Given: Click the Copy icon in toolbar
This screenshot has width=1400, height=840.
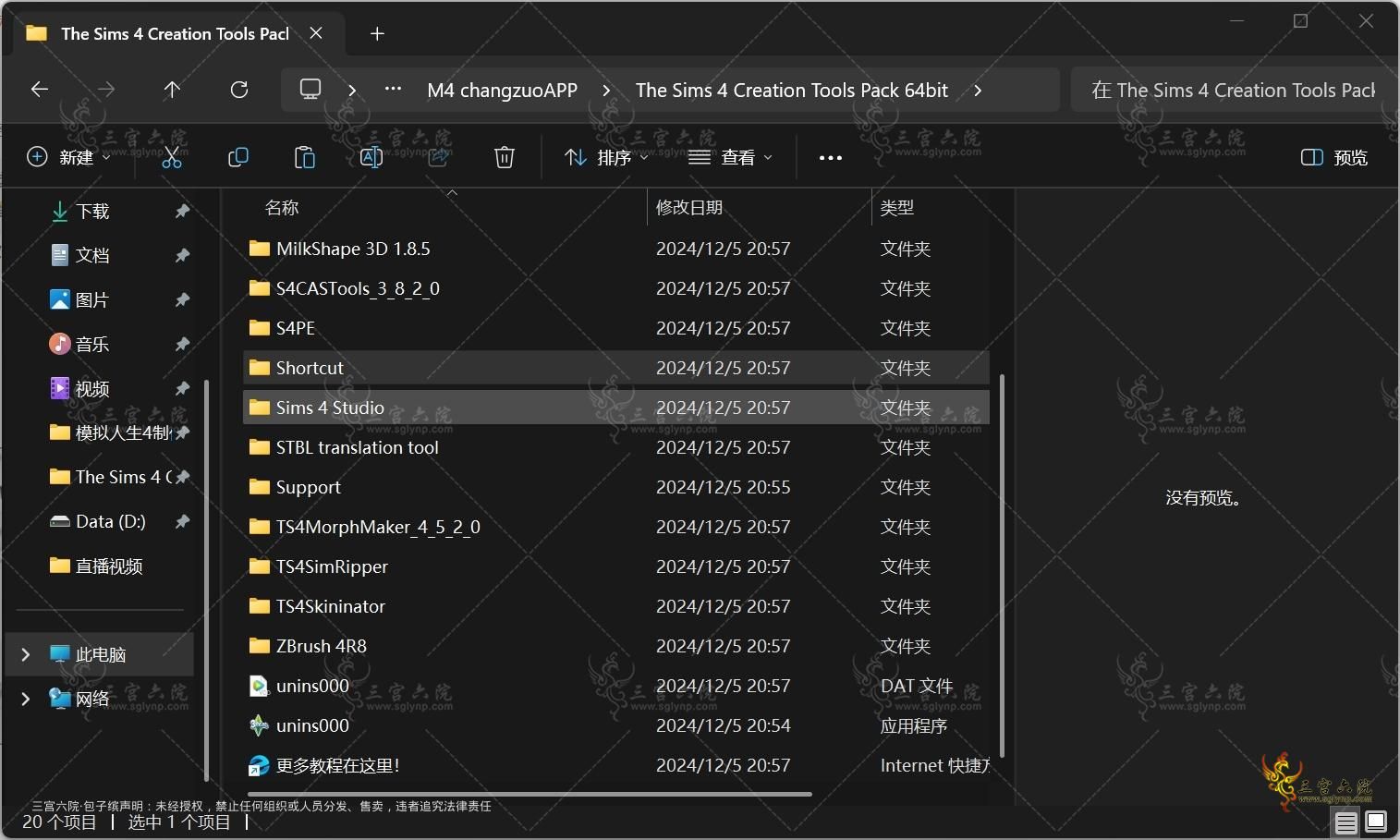Looking at the screenshot, I should tap(238, 158).
